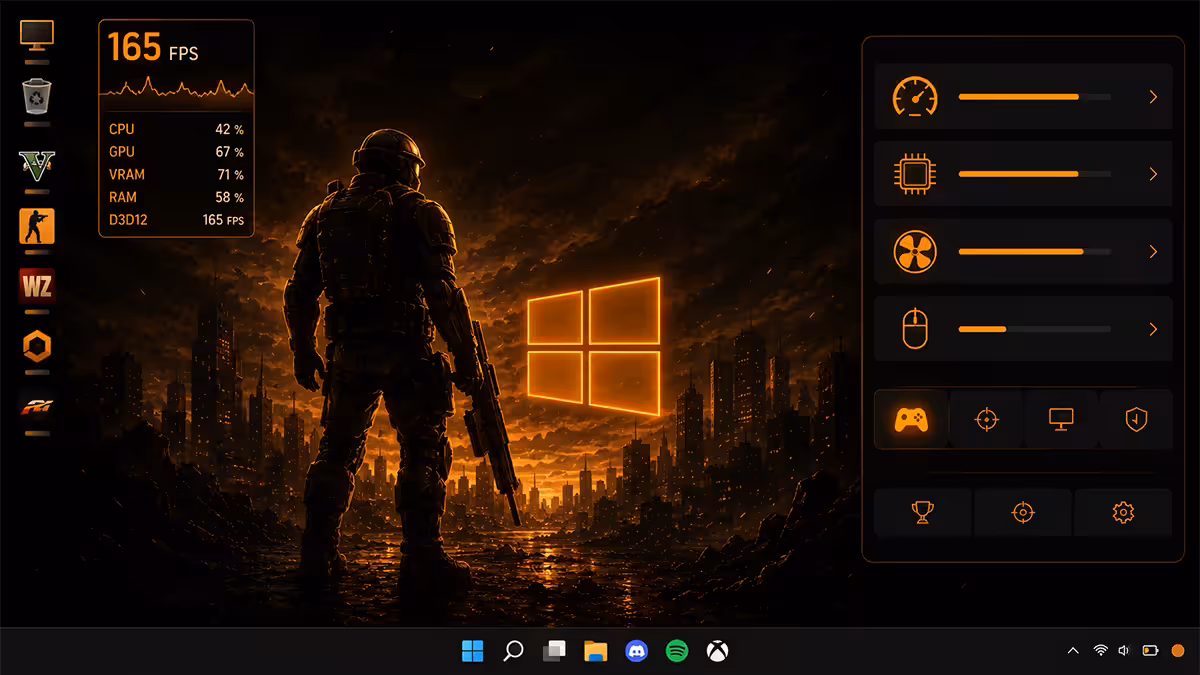Screen dimensions: 1200x675
Task: Click the volume speaker tray icon
Action: click(x=1124, y=651)
